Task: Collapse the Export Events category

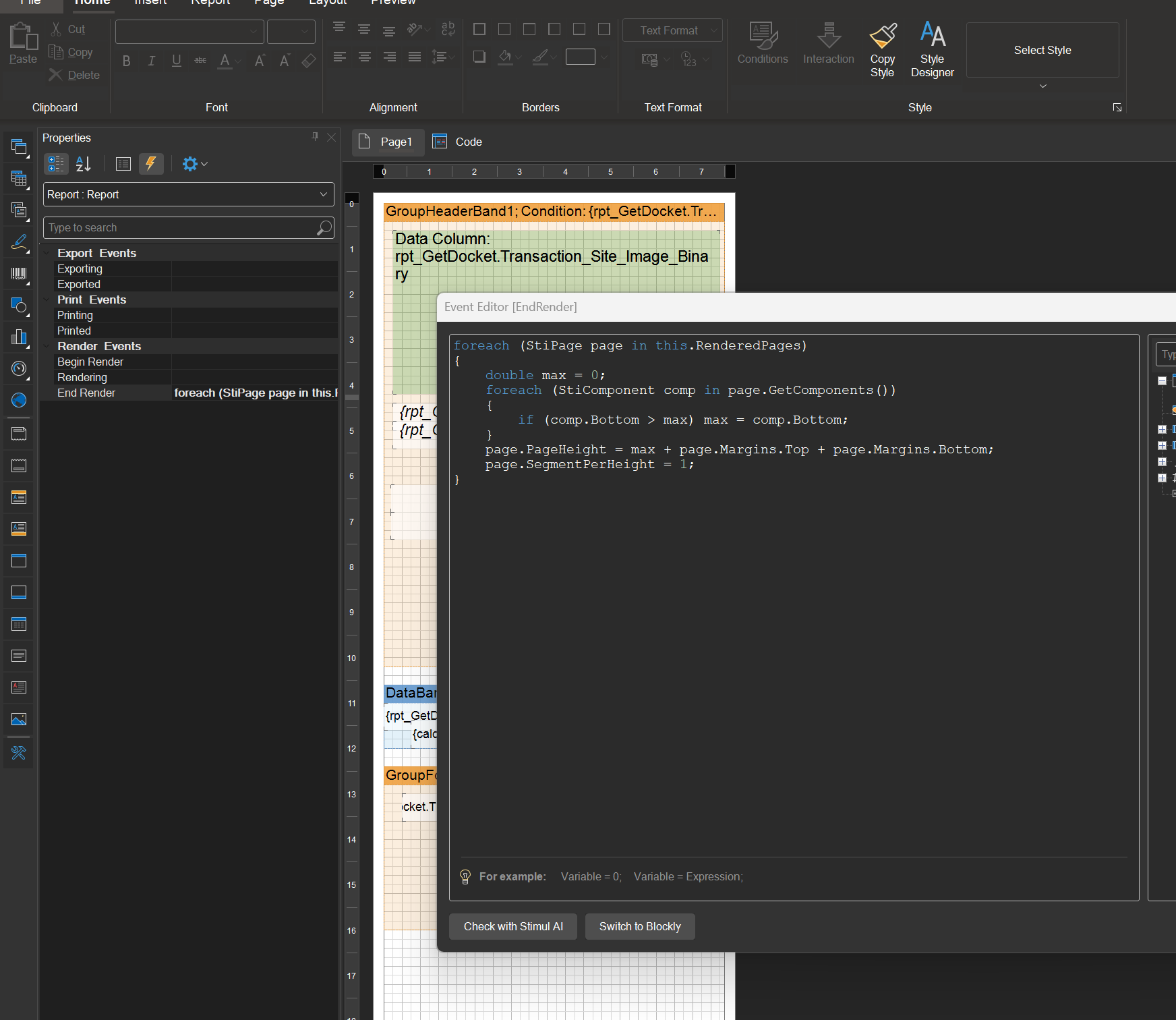Action: point(47,253)
